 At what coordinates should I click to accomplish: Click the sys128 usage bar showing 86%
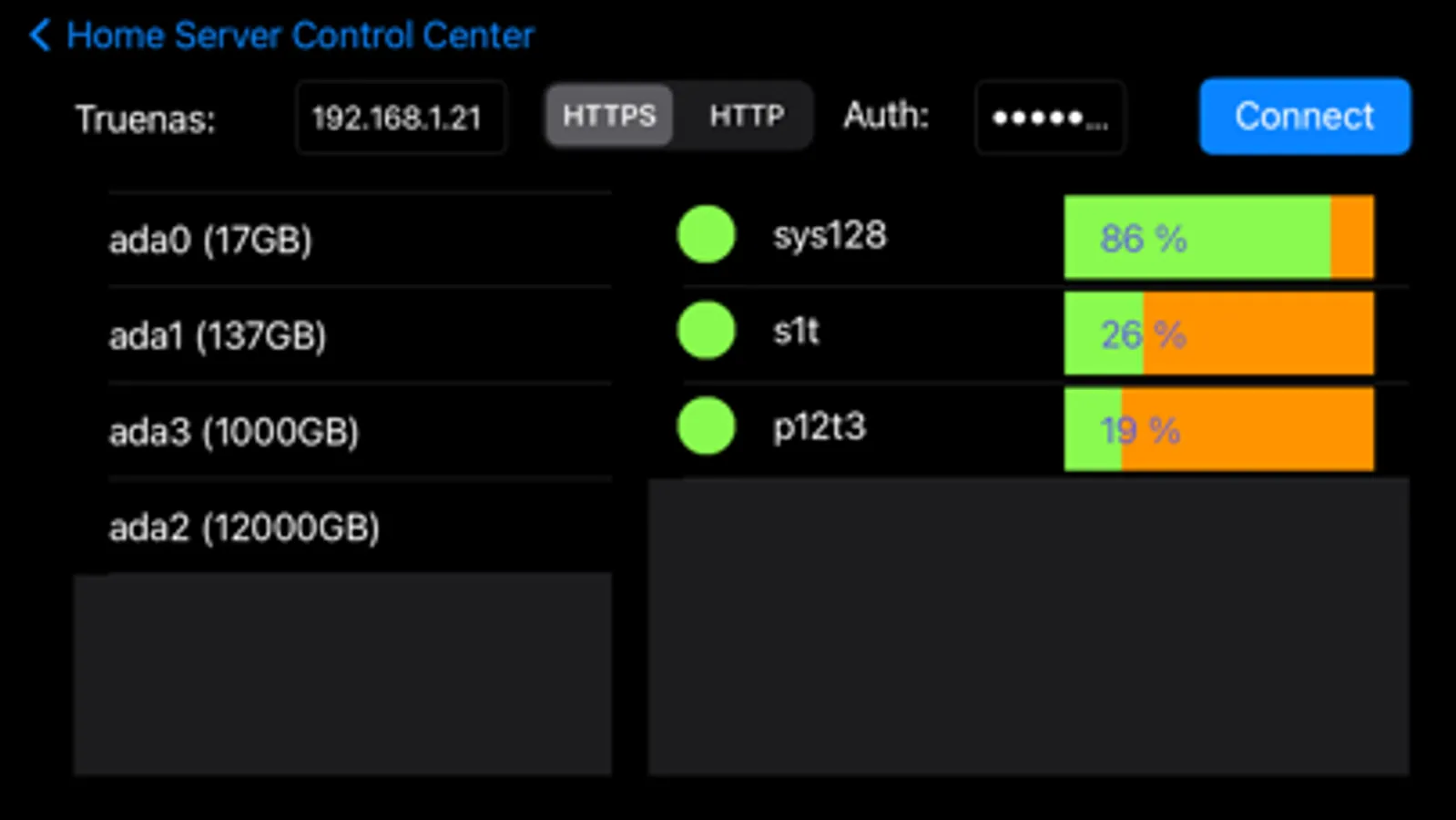point(1218,238)
